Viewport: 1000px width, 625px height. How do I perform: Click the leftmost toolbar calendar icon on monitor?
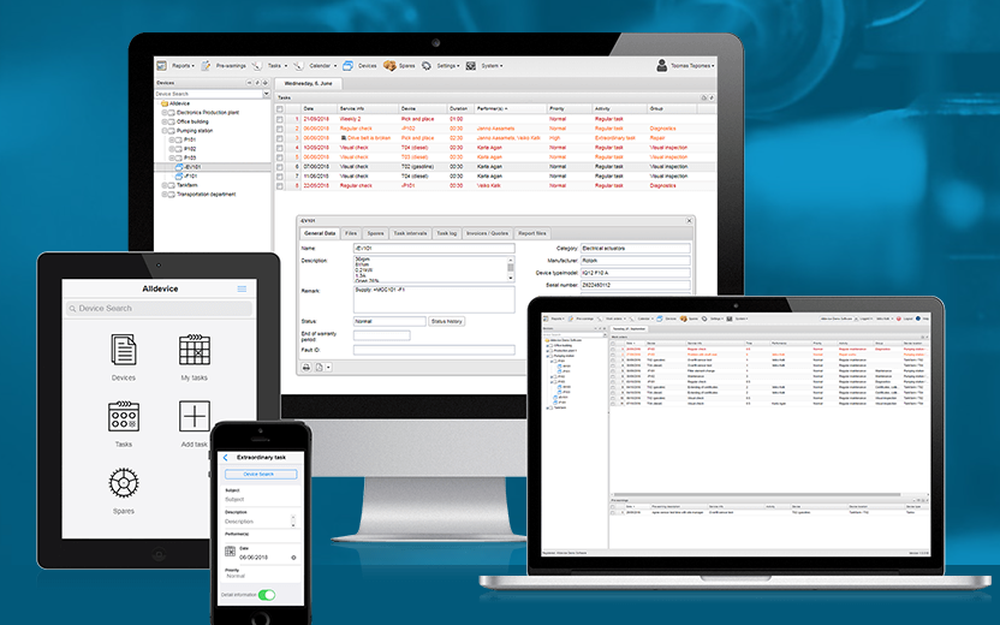pyautogui.click(x=161, y=66)
